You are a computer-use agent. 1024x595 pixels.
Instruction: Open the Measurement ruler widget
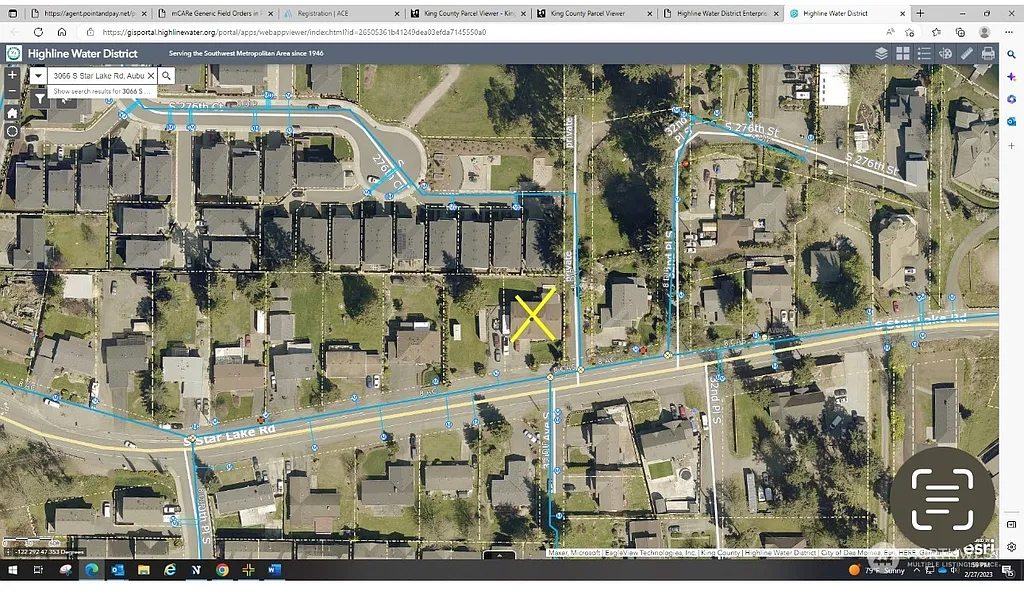pyautogui.click(x=967, y=54)
